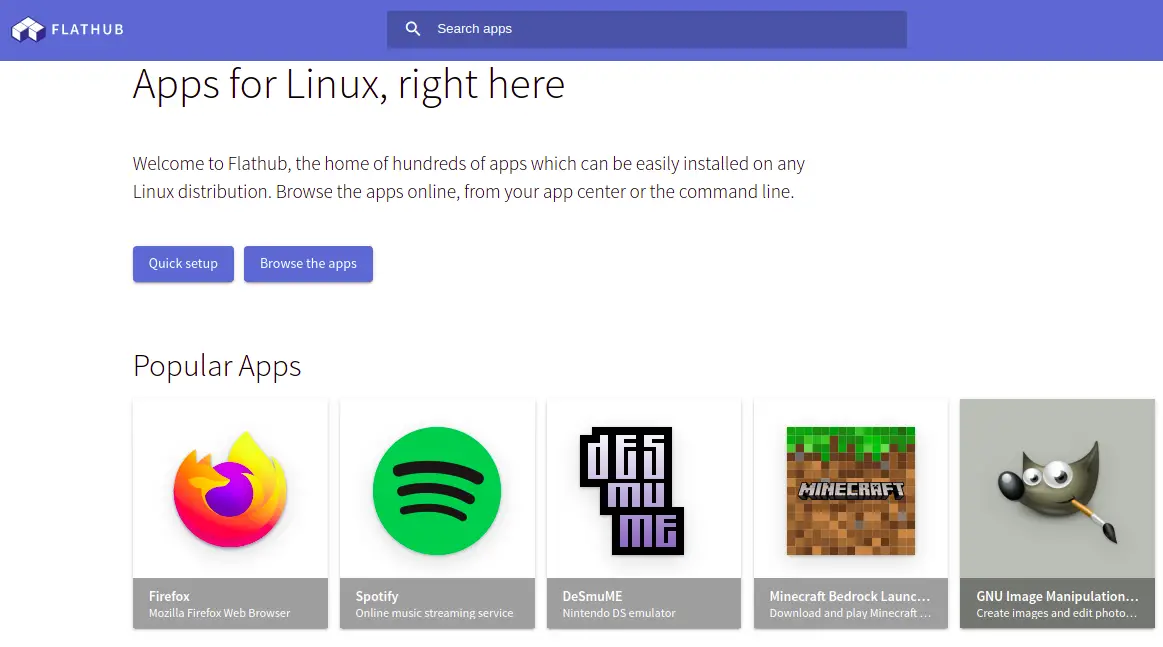Screen dimensions: 1163x647
Task: Open the Firefox app icon
Action: click(x=230, y=490)
